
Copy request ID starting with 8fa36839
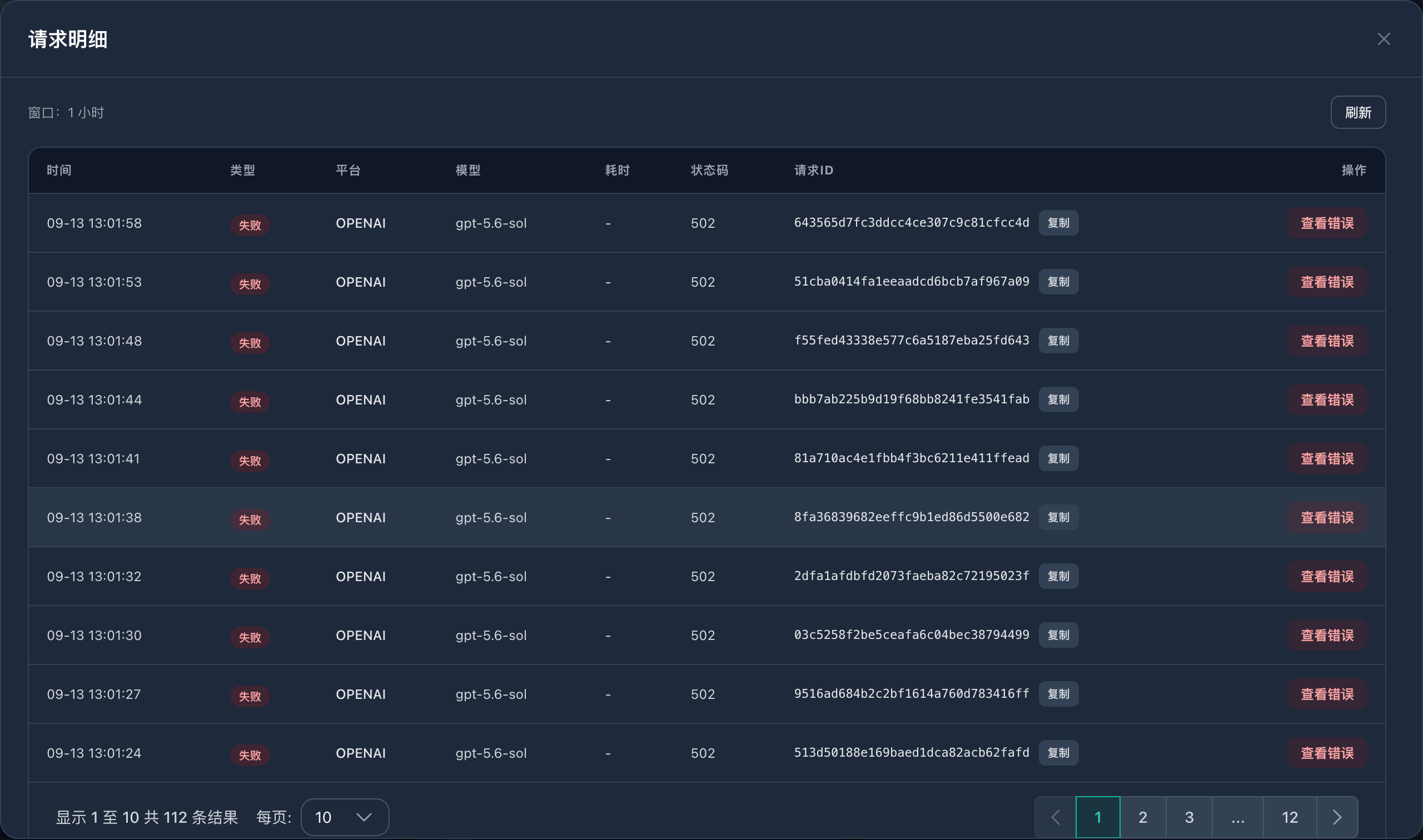tap(1058, 517)
